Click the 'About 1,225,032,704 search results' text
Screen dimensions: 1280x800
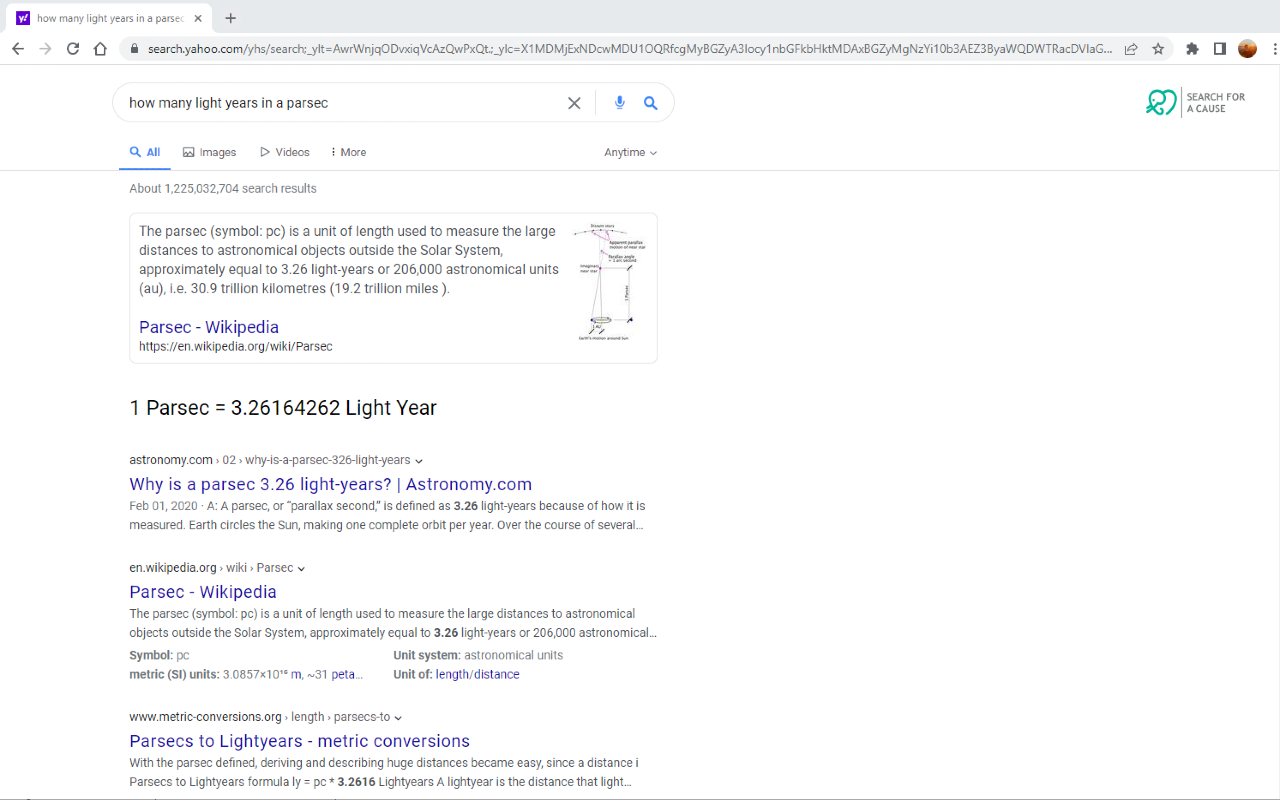click(223, 188)
